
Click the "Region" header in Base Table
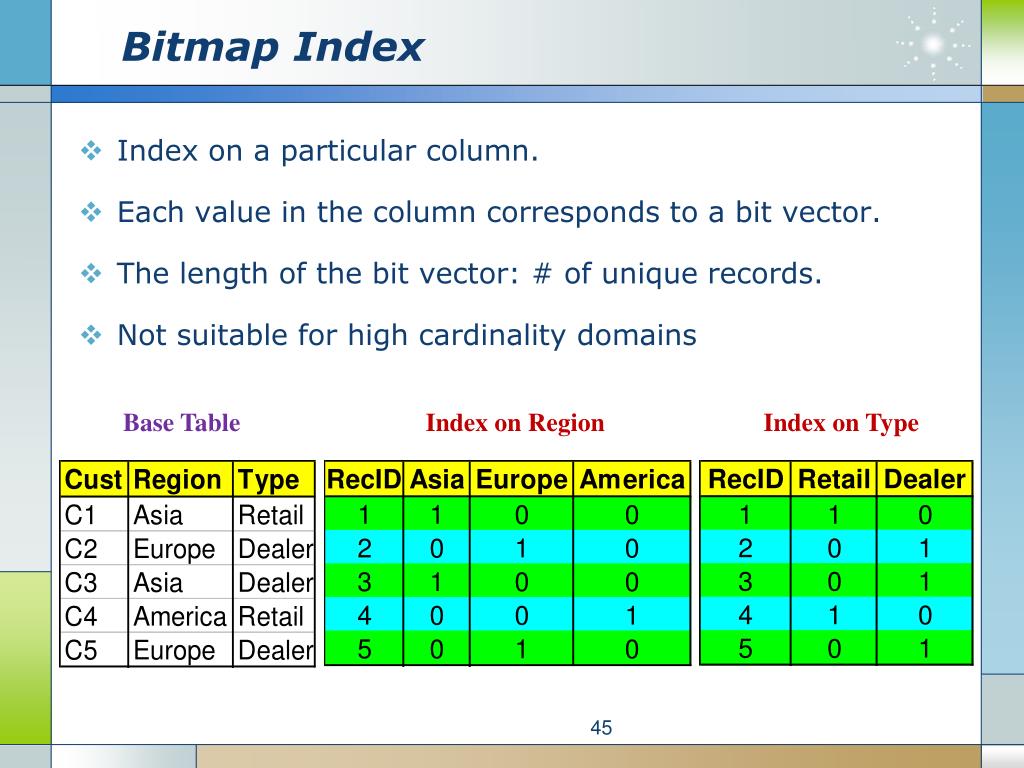click(180, 479)
